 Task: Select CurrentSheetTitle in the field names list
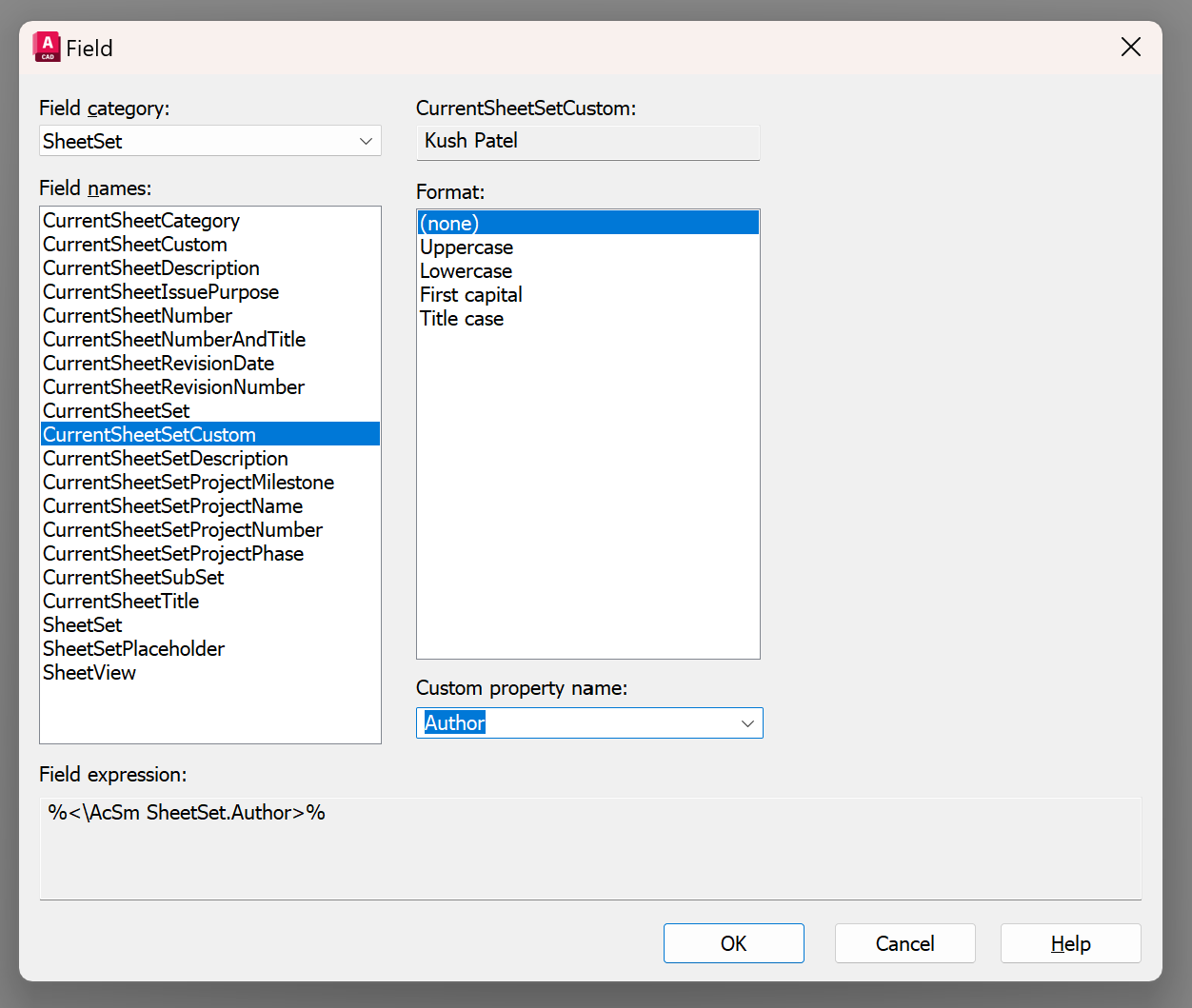pyautogui.click(x=120, y=601)
